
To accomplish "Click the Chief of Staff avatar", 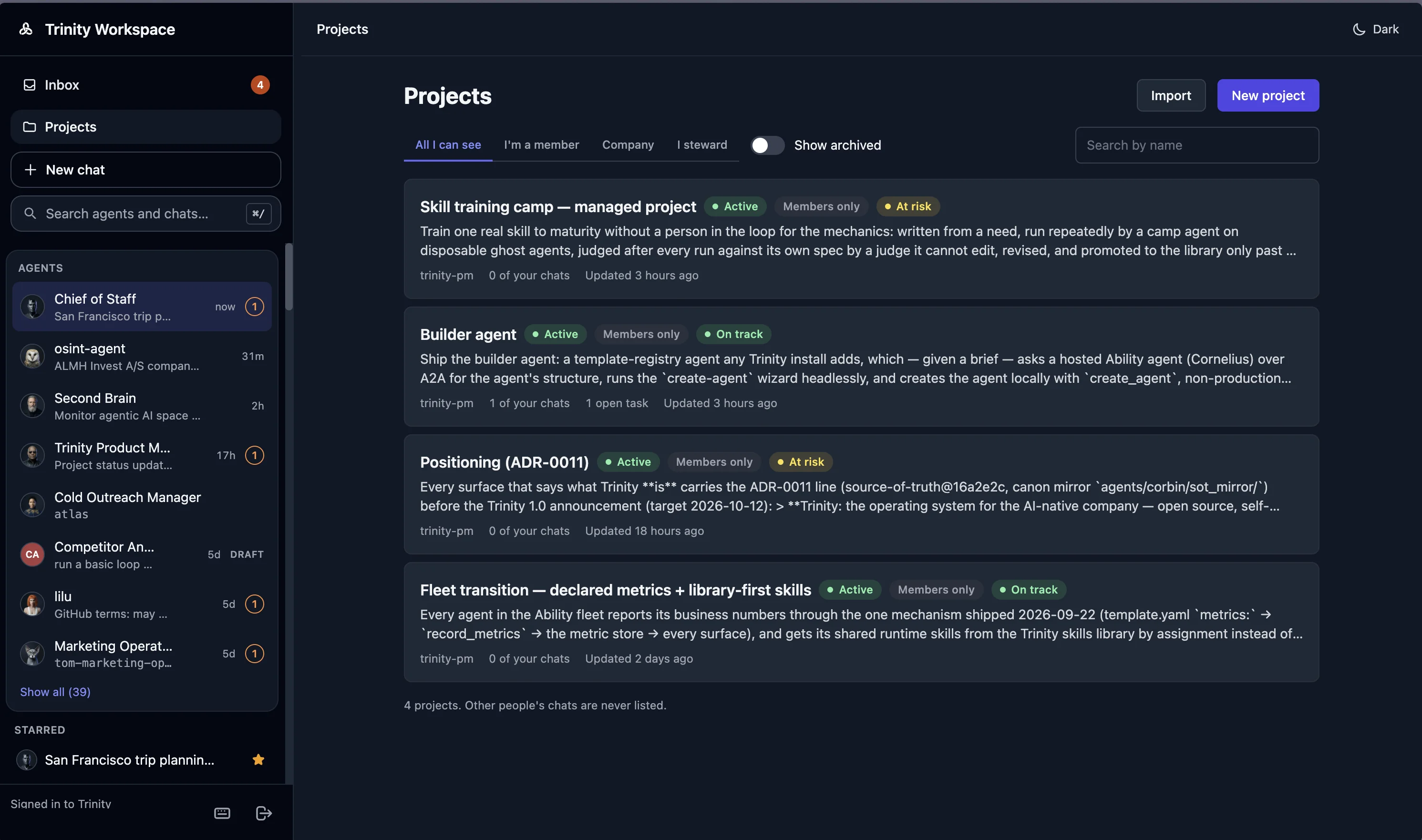I will (32, 307).
